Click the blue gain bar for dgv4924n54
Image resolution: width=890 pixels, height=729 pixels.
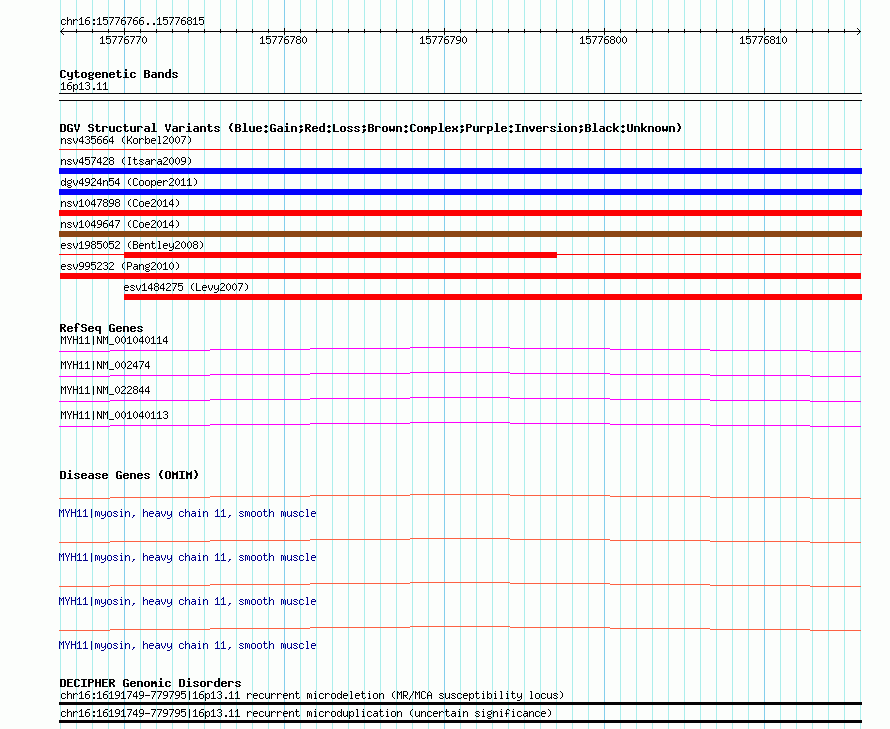tap(460, 192)
